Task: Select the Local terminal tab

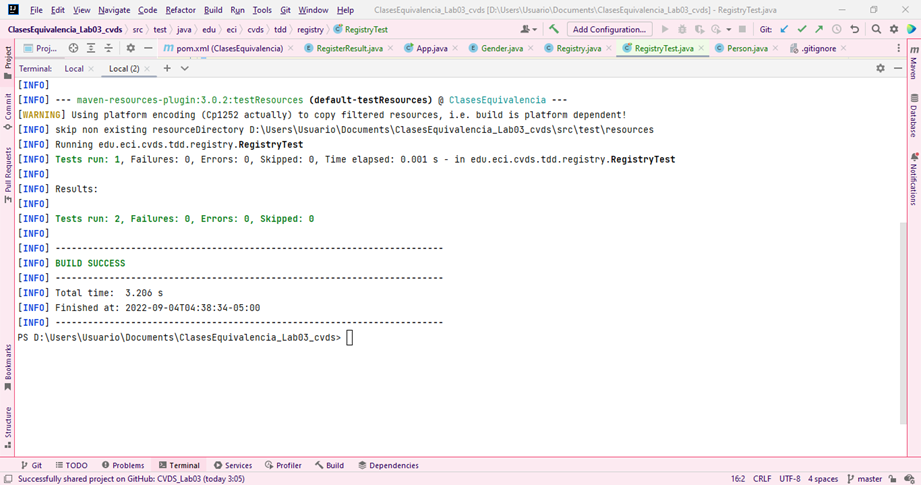Action: [x=73, y=69]
